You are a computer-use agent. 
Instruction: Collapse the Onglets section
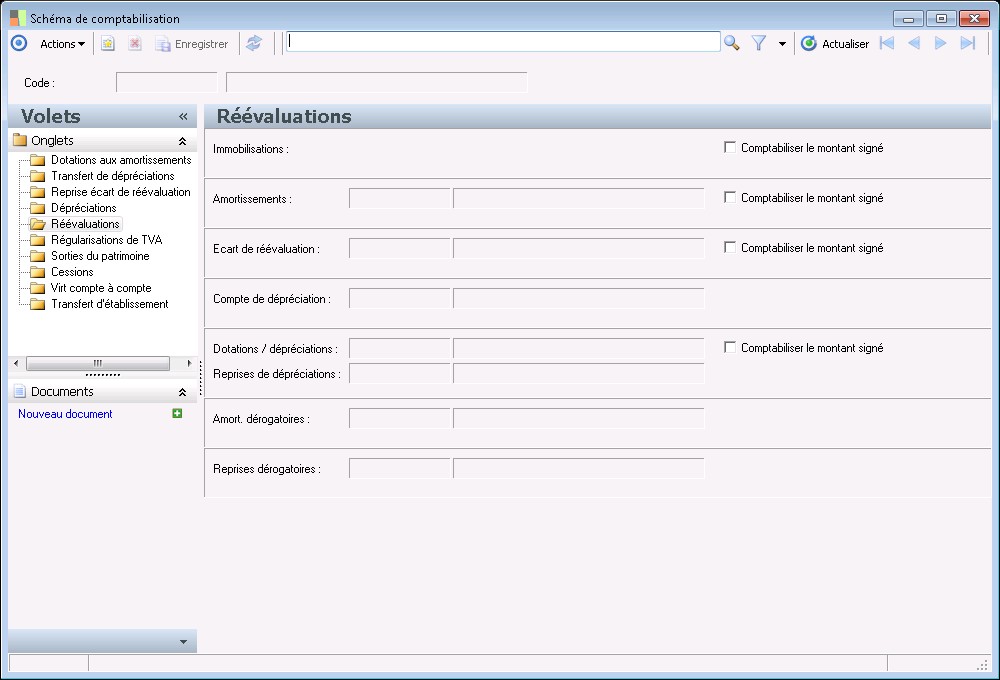(182, 141)
